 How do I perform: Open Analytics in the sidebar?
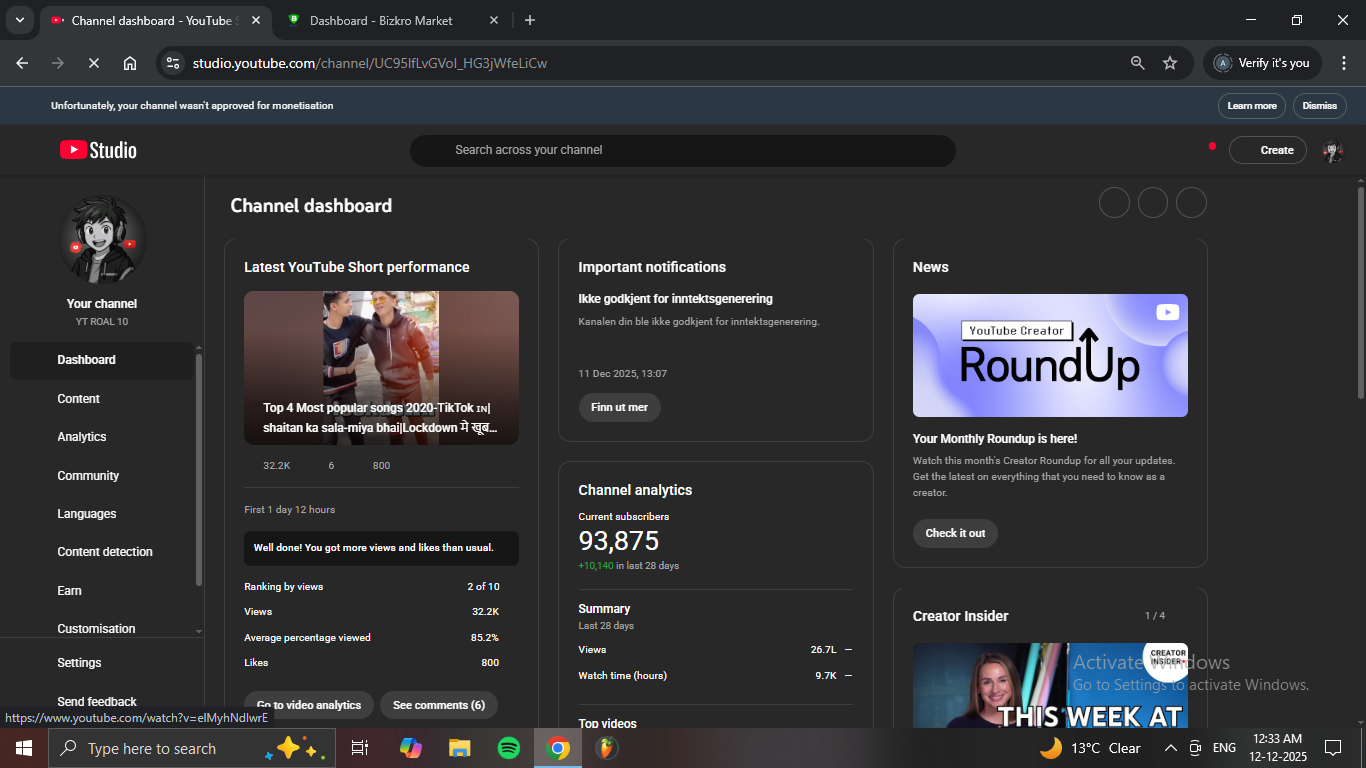(82, 437)
